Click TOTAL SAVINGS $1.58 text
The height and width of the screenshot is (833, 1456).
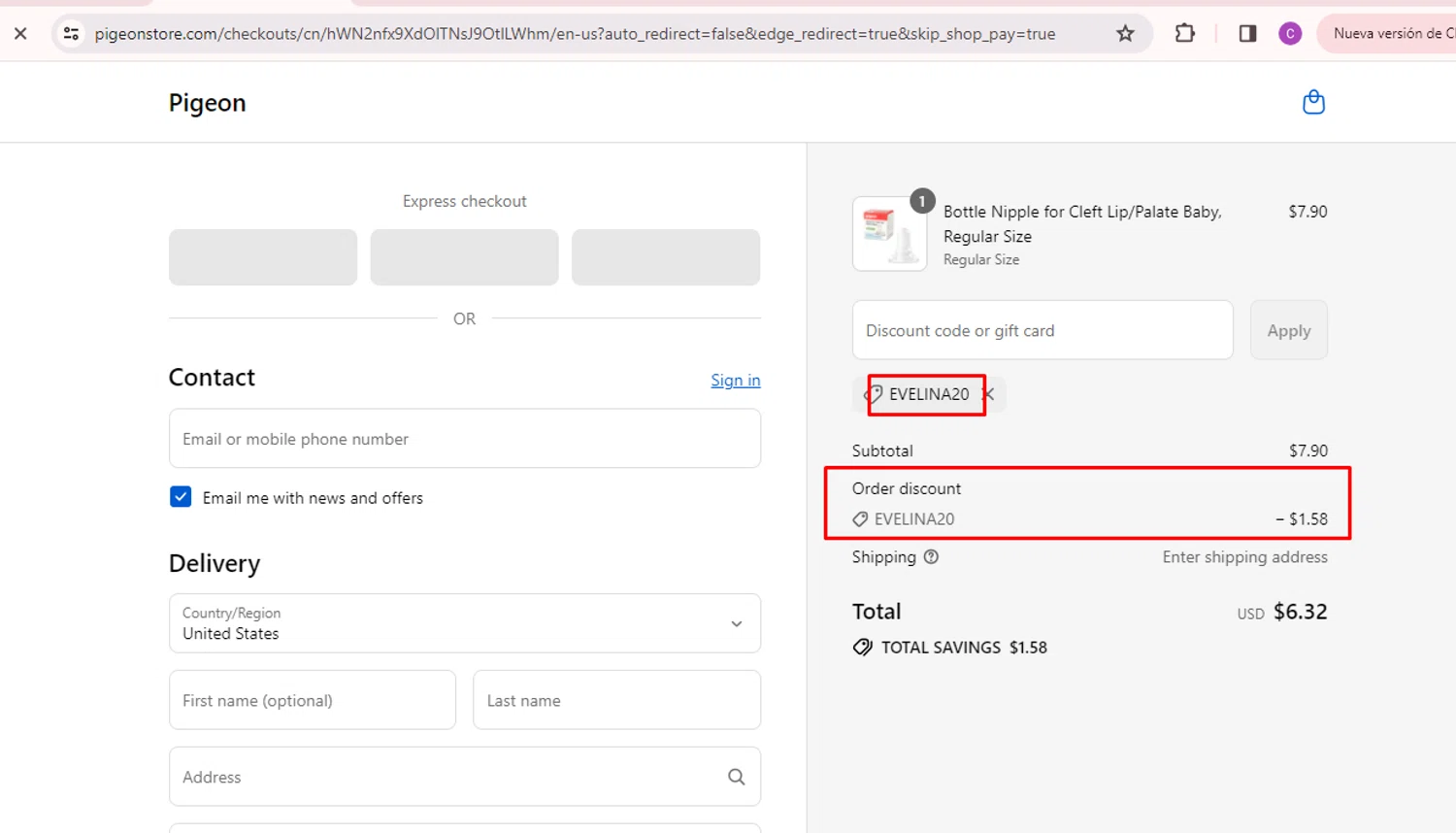[x=964, y=648]
